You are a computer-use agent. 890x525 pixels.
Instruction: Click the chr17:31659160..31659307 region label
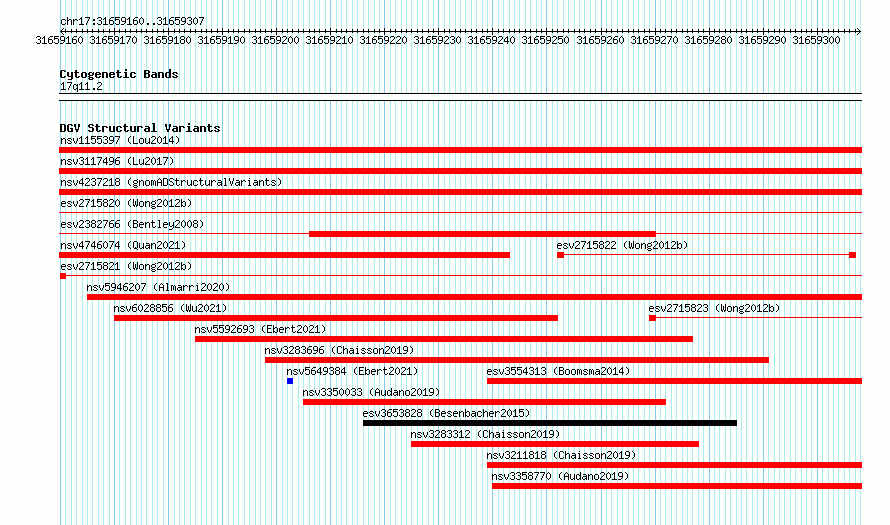coord(132,21)
